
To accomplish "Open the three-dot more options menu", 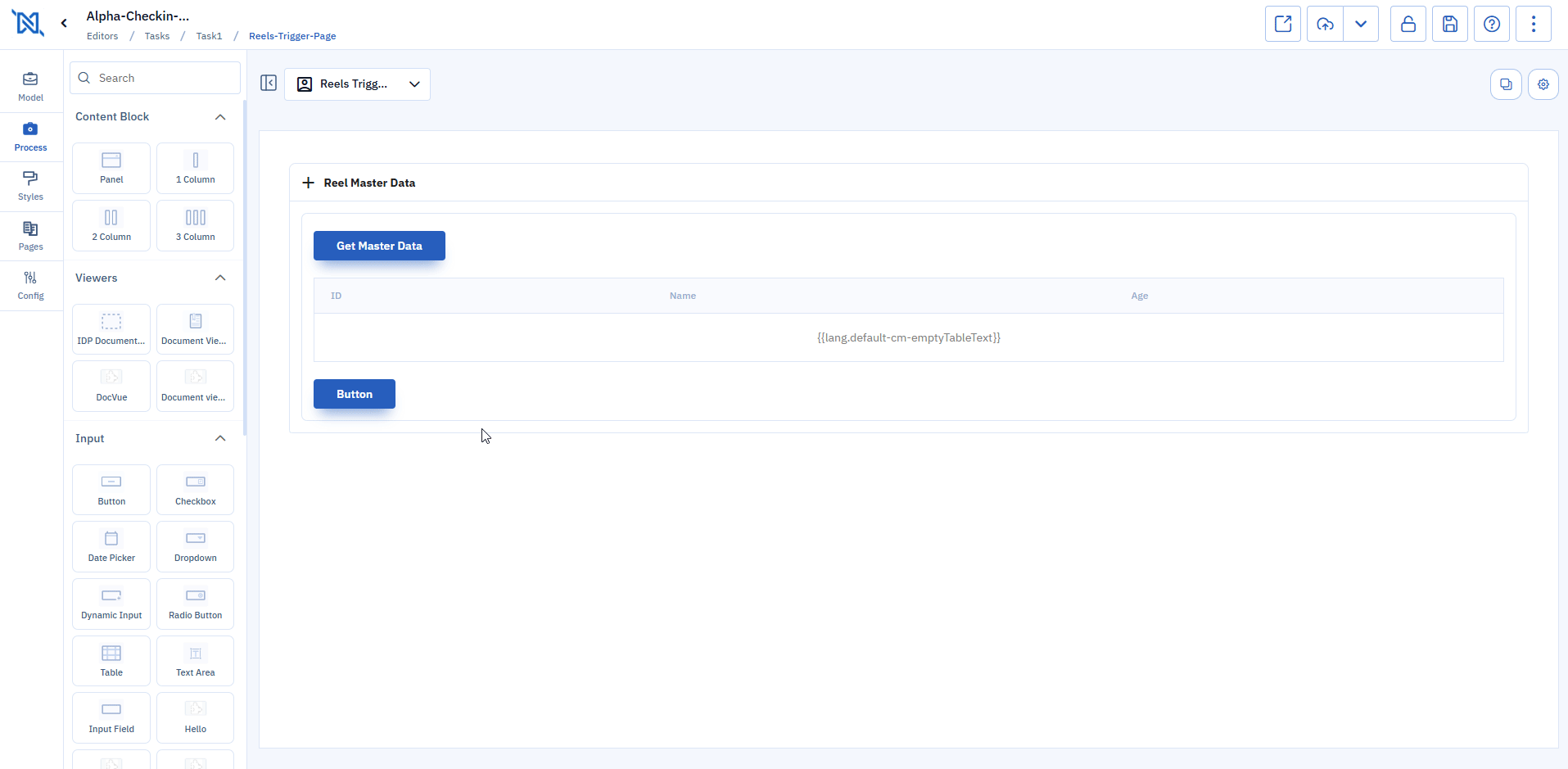I will (1534, 24).
